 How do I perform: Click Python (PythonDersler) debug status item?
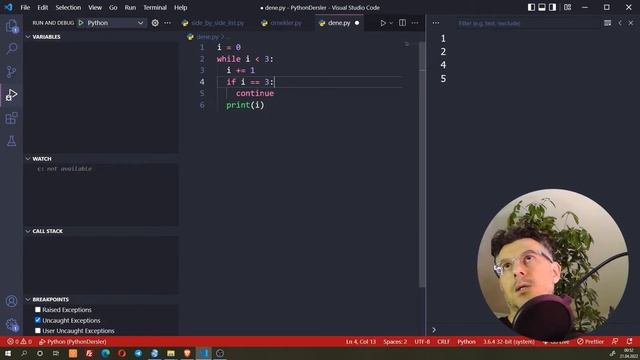click(x=73, y=342)
